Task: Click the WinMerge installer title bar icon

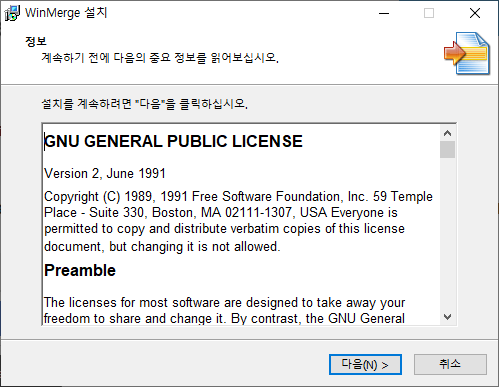Action: 12,13
